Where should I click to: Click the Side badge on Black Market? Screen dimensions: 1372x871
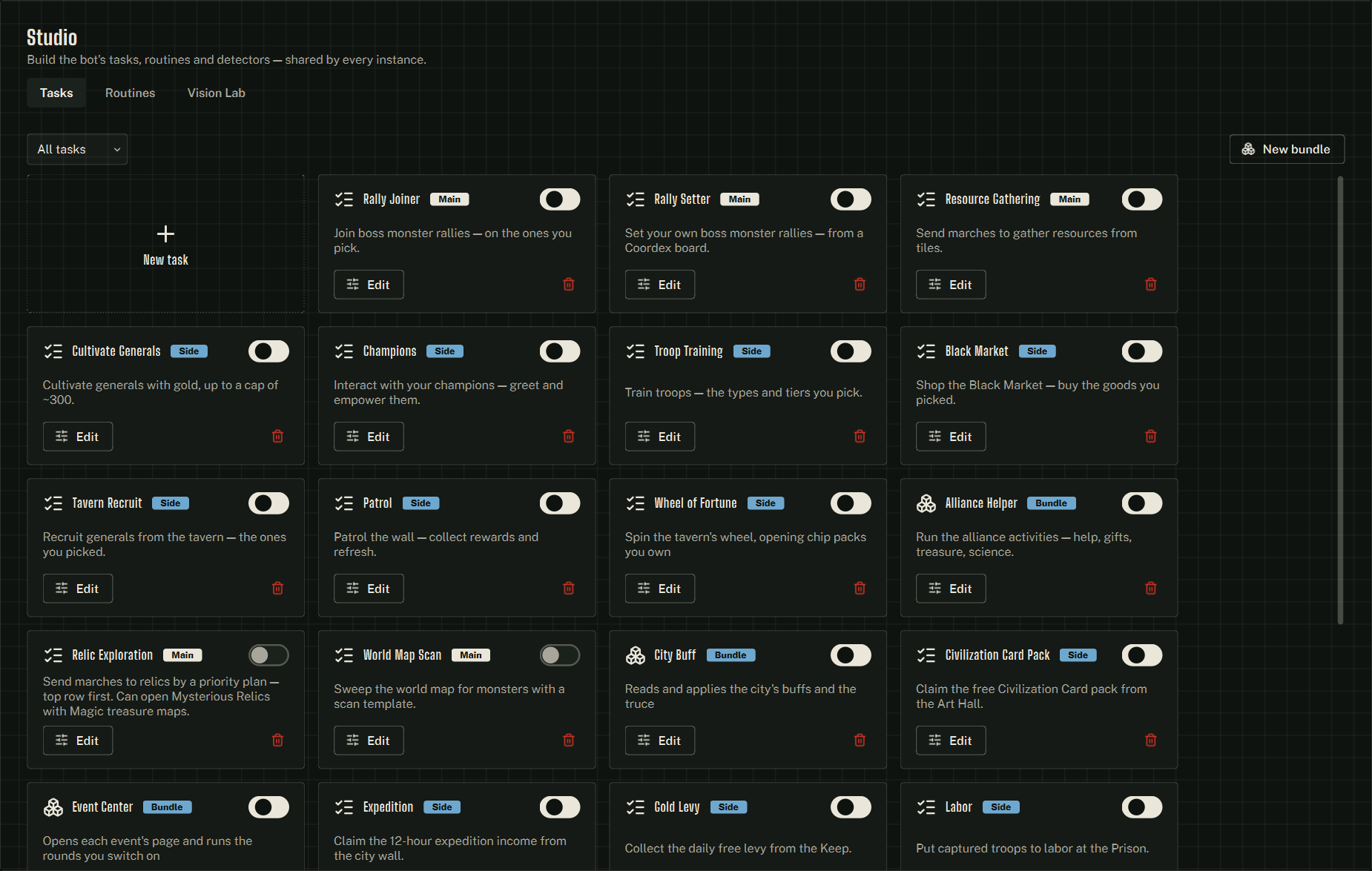pyautogui.click(x=1037, y=351)
